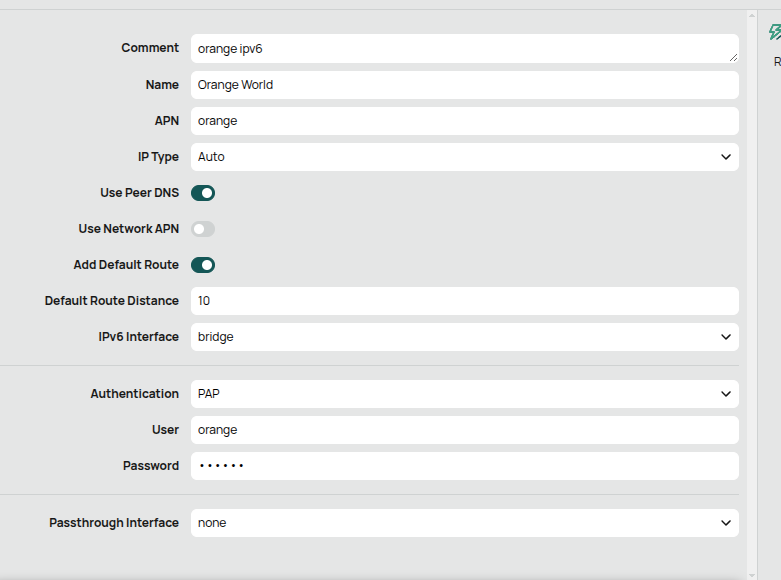Toggle the Use Peer DNS switch
The width and height of the screenshot is (781, 580).
(203, 193)
